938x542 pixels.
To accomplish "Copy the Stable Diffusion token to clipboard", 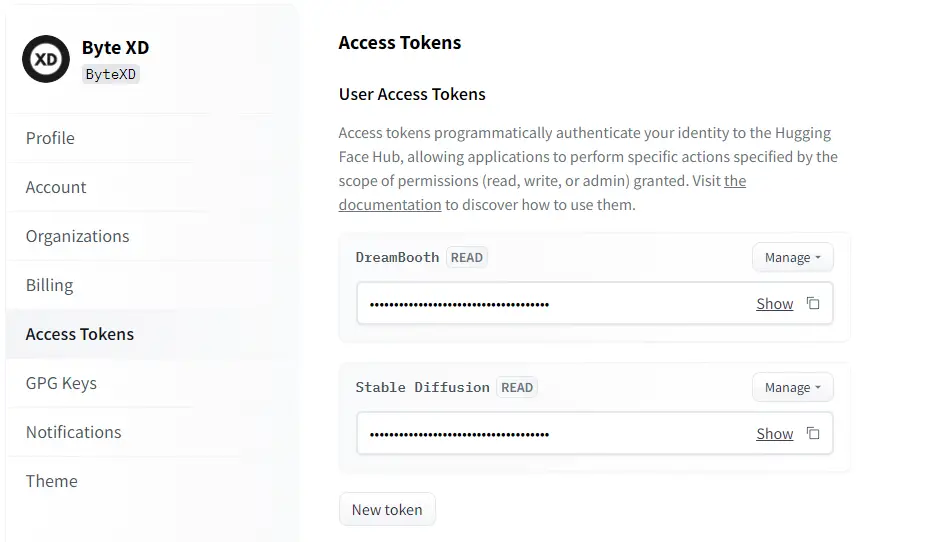I will click(x=812, y=433).
